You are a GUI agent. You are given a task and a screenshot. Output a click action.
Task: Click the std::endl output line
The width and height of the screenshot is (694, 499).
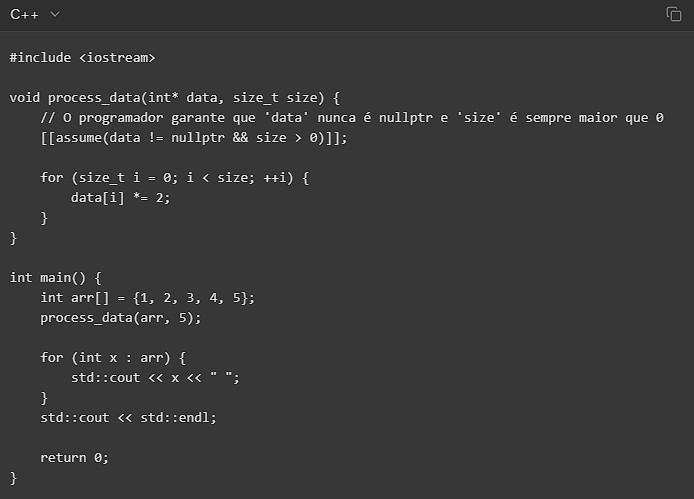pos(129,417)
